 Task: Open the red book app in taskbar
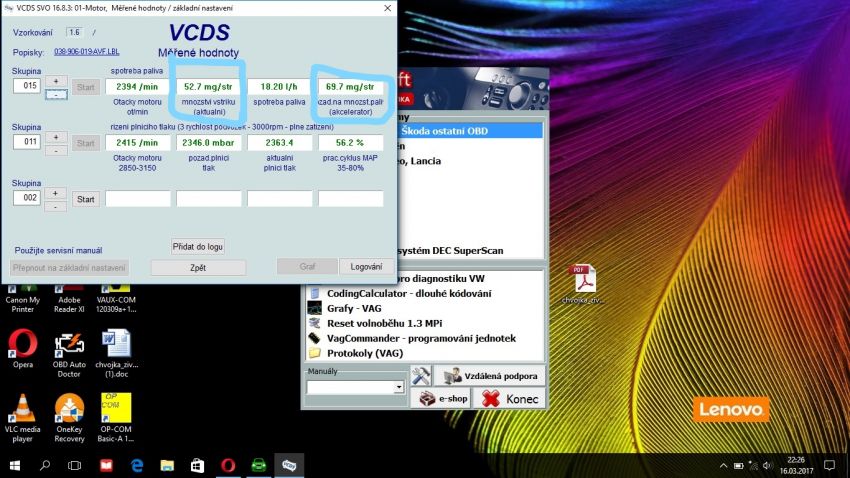coord(106,465)
